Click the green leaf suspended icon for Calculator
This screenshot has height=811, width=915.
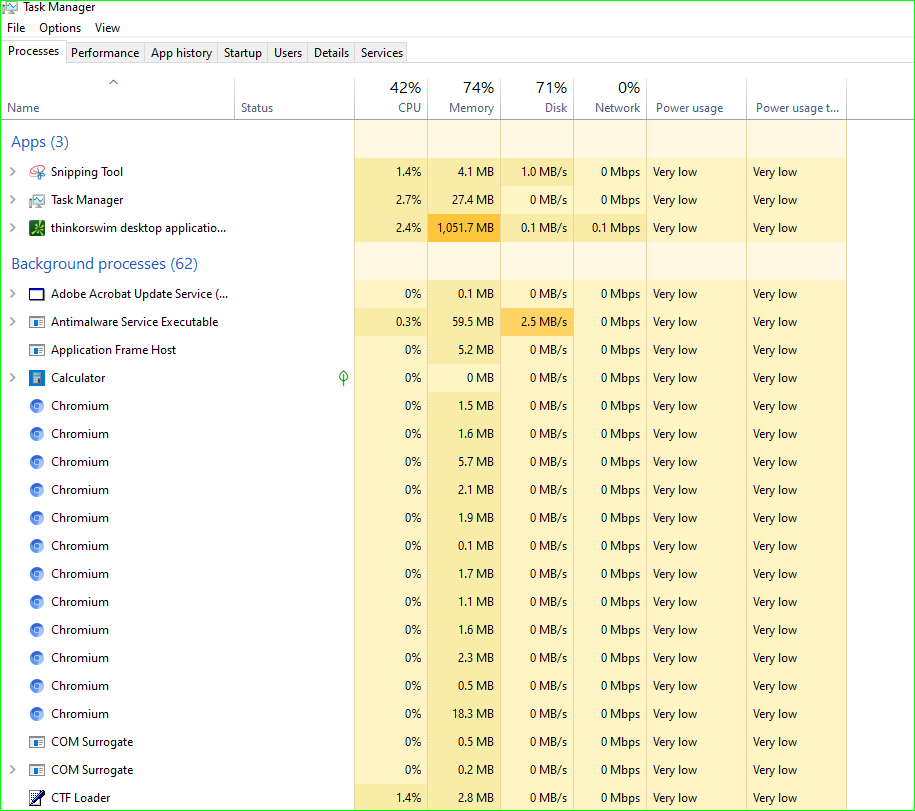pyautogui.click(x=344, y=378)
